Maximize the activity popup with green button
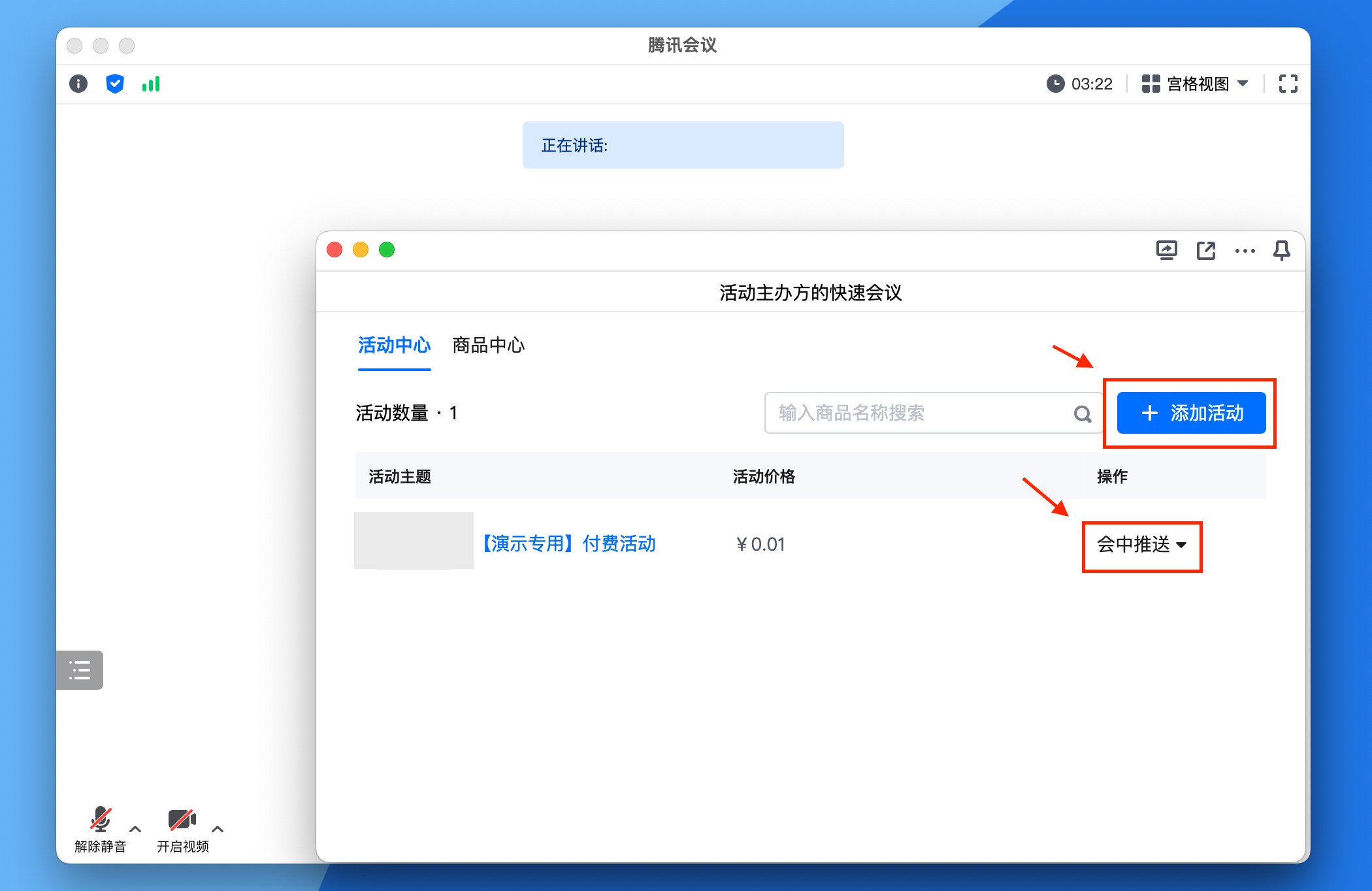This screenshot has height=891, width=1372. pyautogui.click(x=387, y=250)
